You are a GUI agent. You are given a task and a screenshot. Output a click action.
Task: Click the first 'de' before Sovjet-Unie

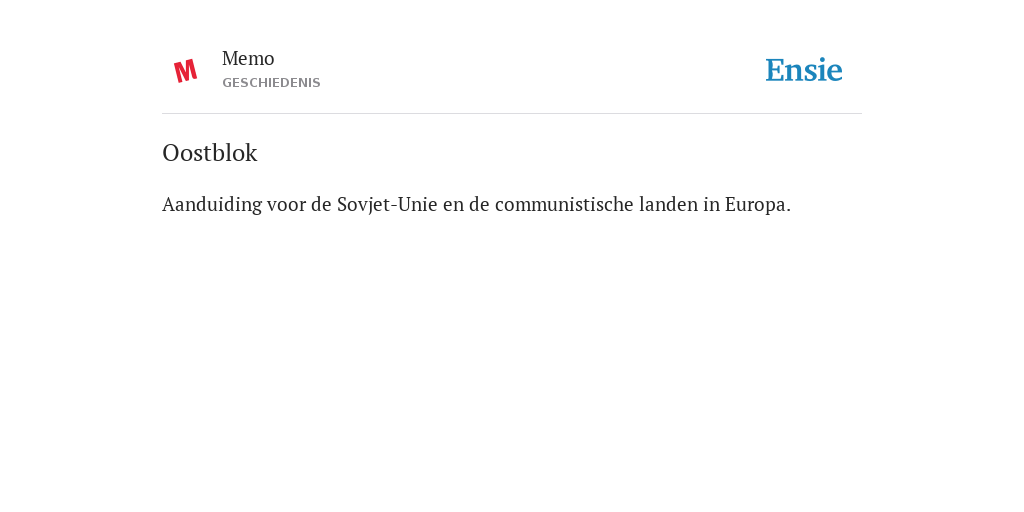(321, 205)
